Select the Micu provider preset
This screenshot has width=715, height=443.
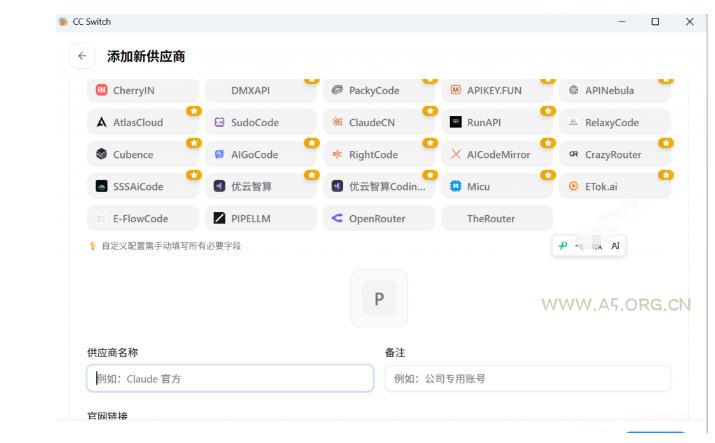497,186
